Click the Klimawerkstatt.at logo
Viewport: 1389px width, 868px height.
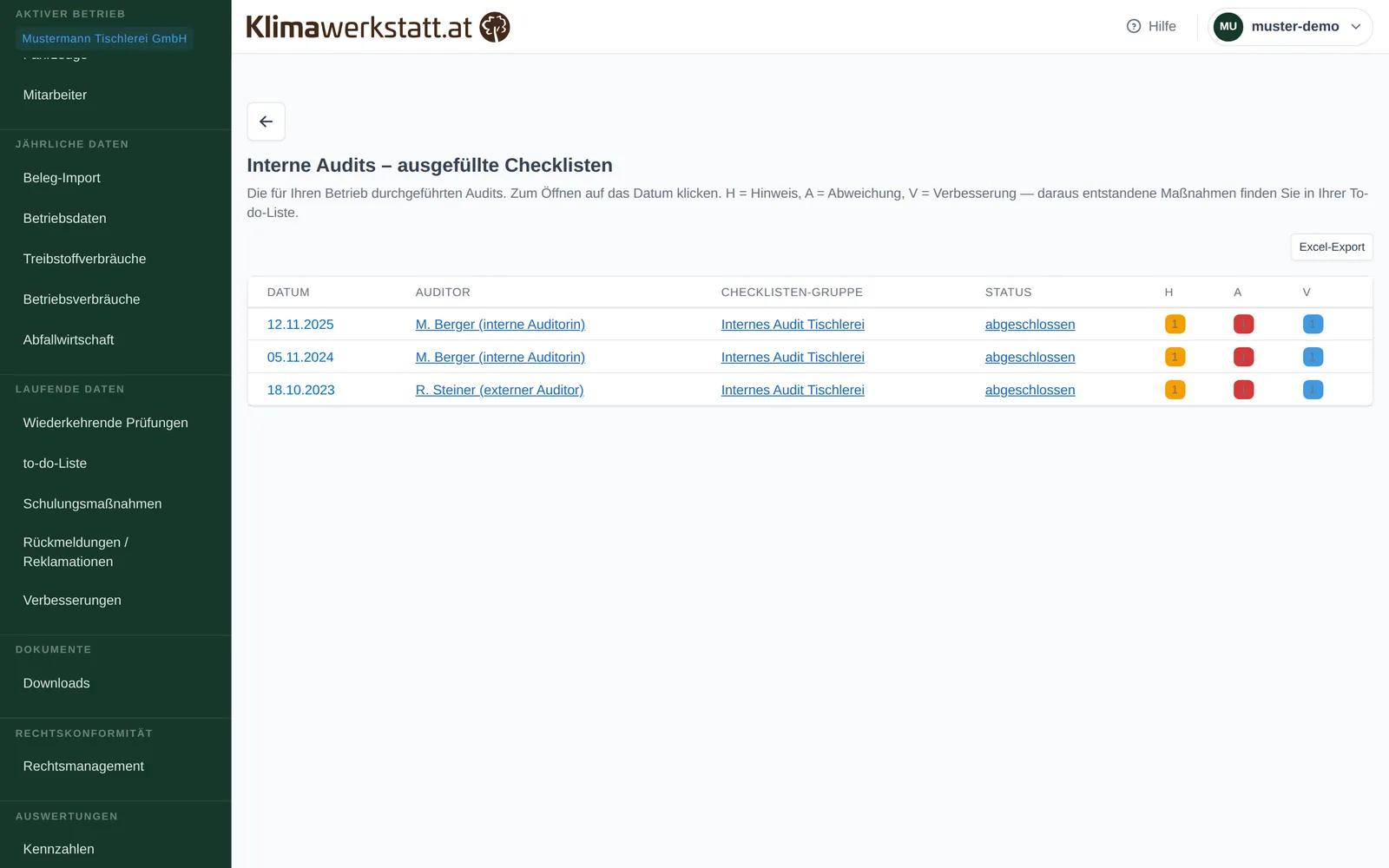(x=378, y=27)
